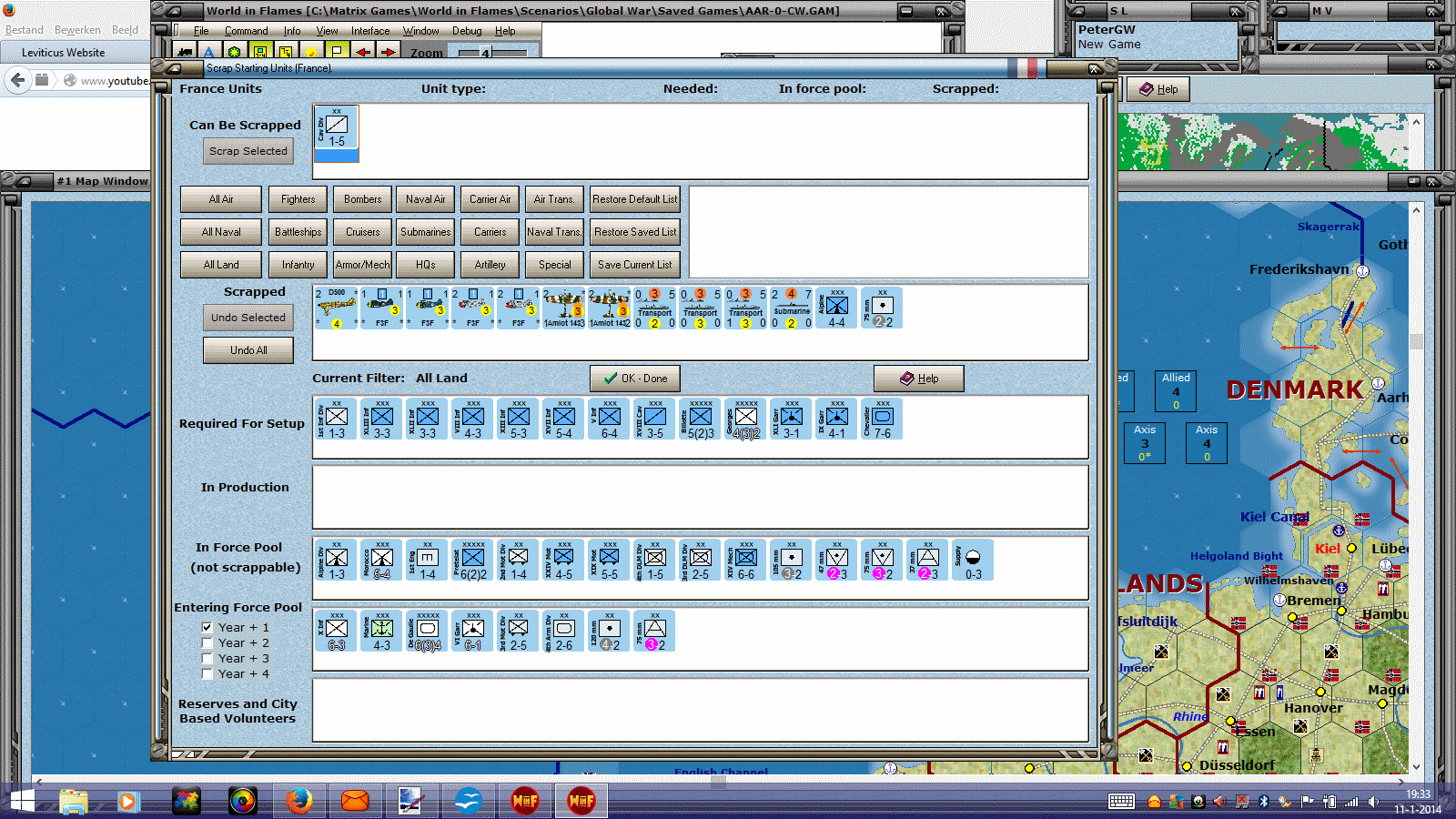Image resolution: width=1456 pixels, height=819 pixels.
Task: Open the Info menu
Action: (291, 31)
